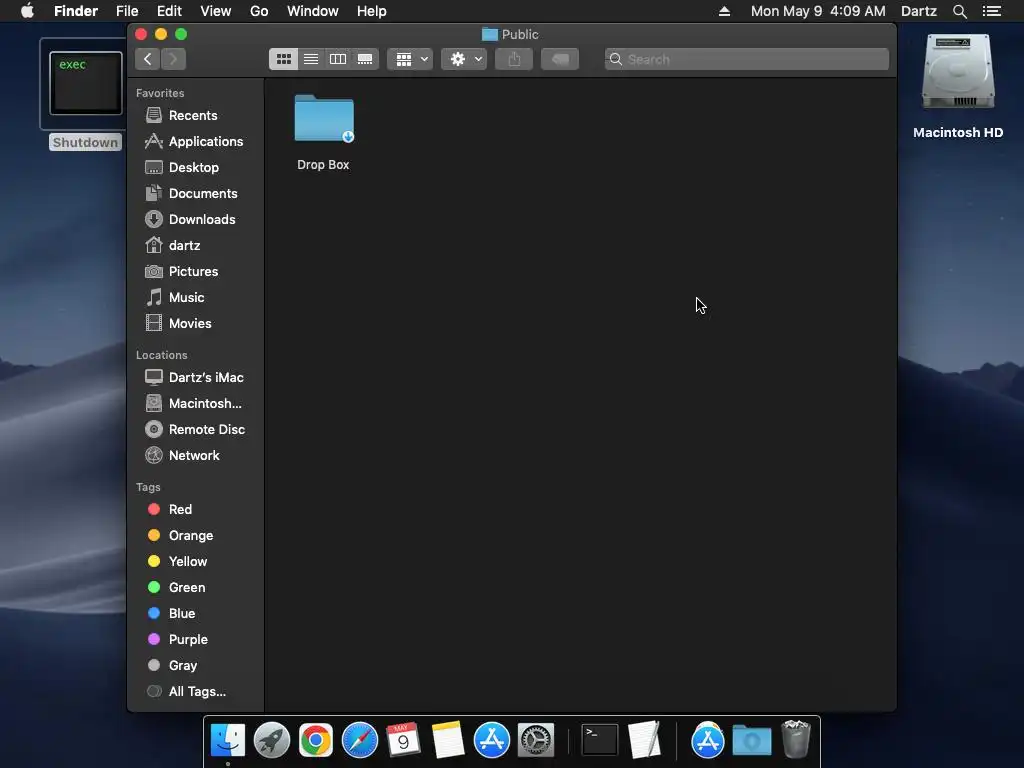Screen dimensions: 1024x768
Task: Go forward with the right chevron button
Action: [x=173, y=59]
